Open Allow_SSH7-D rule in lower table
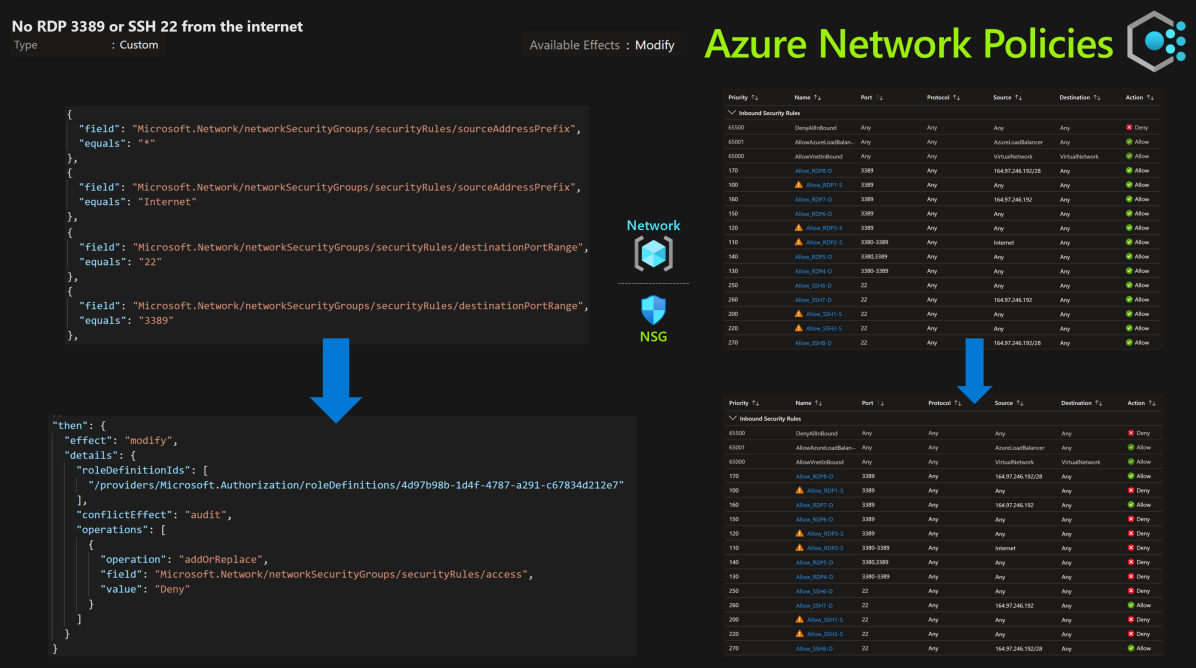 [815, 605]
